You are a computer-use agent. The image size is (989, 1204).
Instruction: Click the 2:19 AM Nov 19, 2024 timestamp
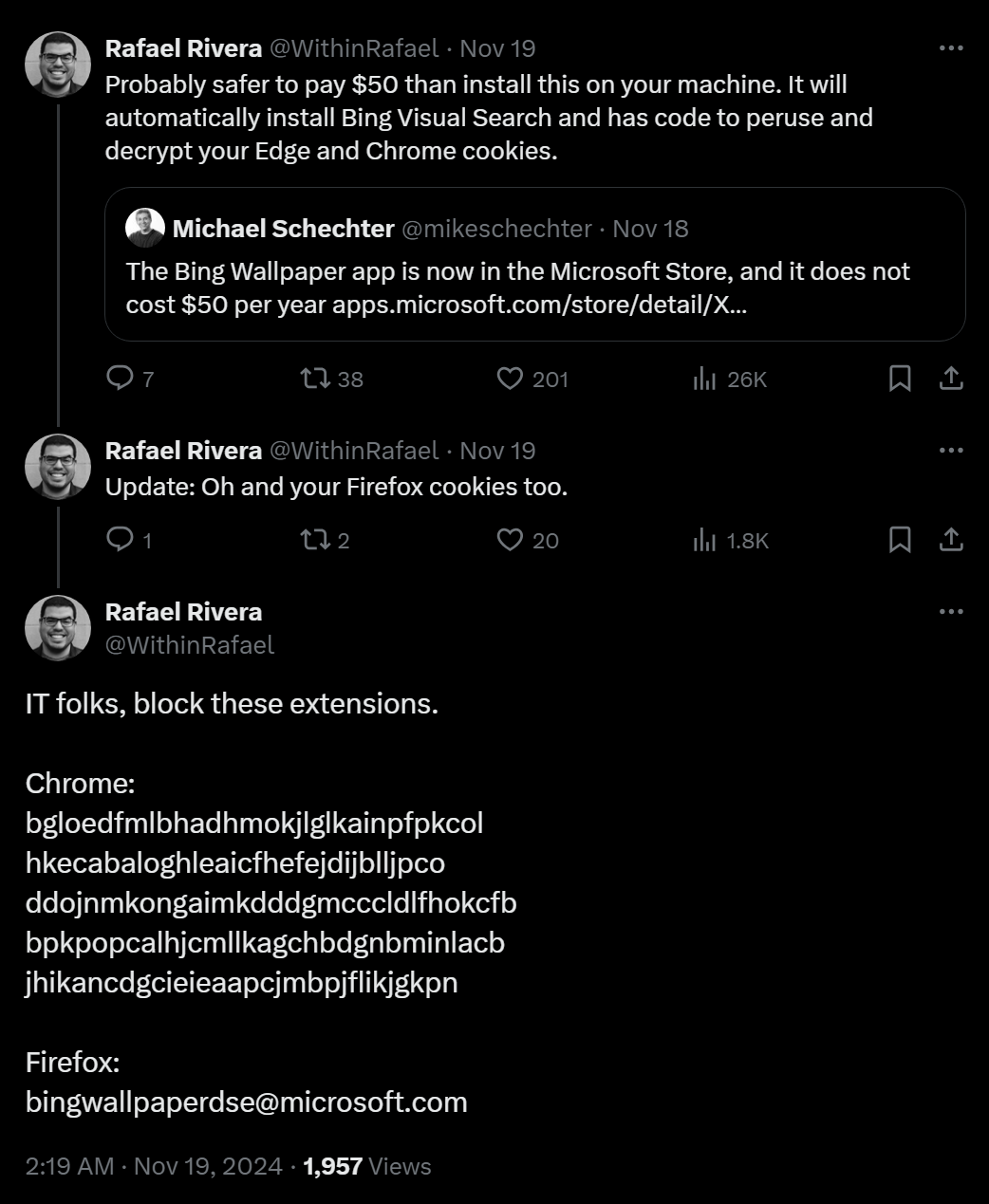154,1166
